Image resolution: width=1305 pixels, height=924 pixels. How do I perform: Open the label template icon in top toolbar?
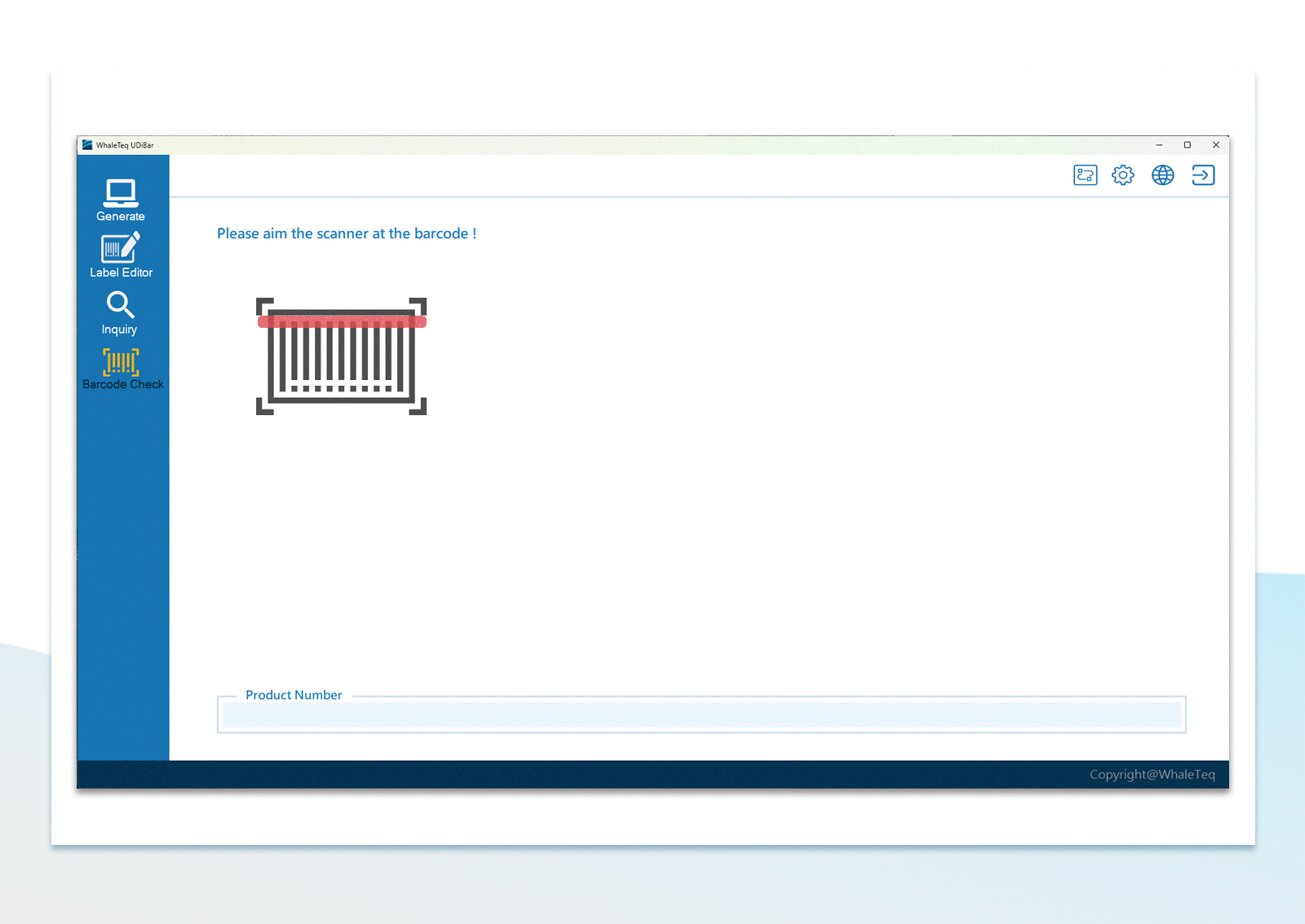[1086, 175]
